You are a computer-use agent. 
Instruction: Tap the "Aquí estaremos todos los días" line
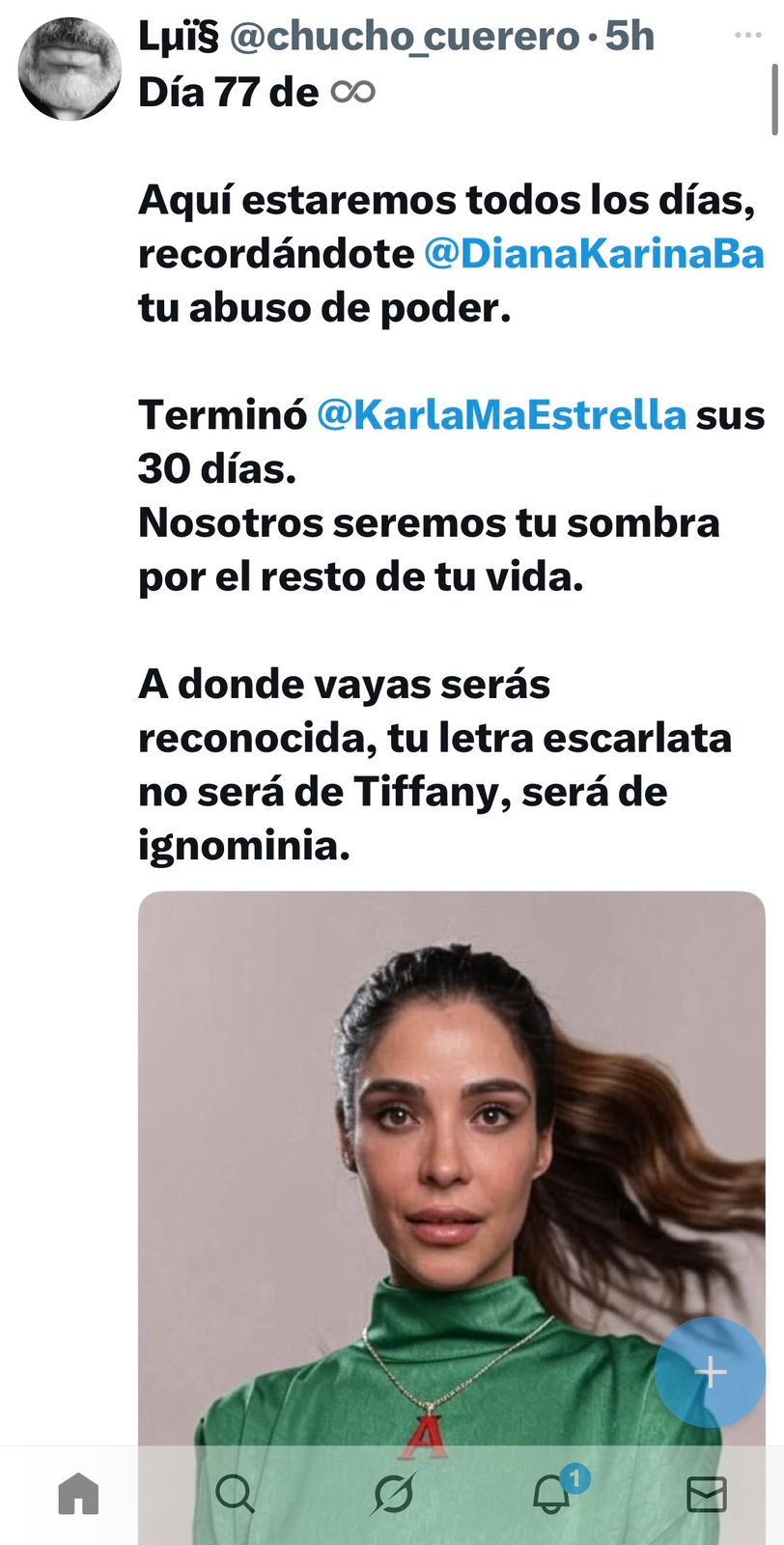coord(446,201)
